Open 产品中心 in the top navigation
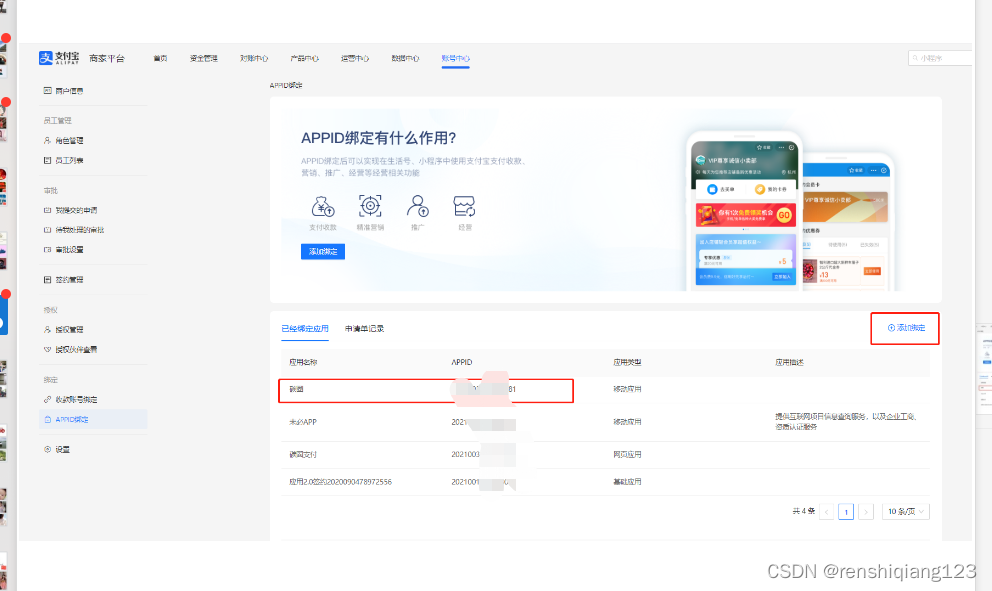This screenshot has width=992, height=591. [304, 58]
